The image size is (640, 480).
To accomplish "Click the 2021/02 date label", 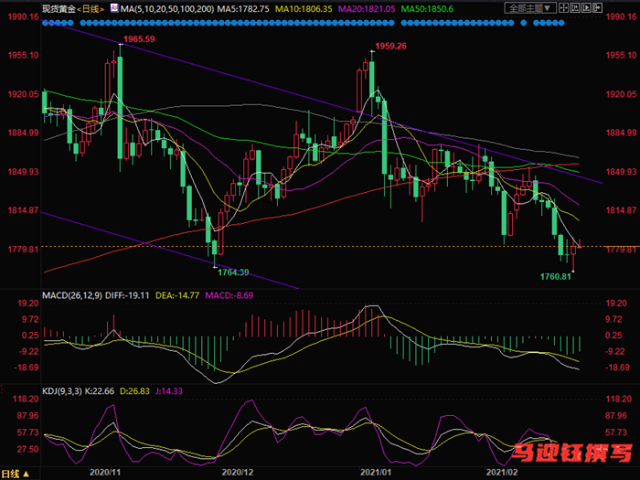I will tap(502, 472).
